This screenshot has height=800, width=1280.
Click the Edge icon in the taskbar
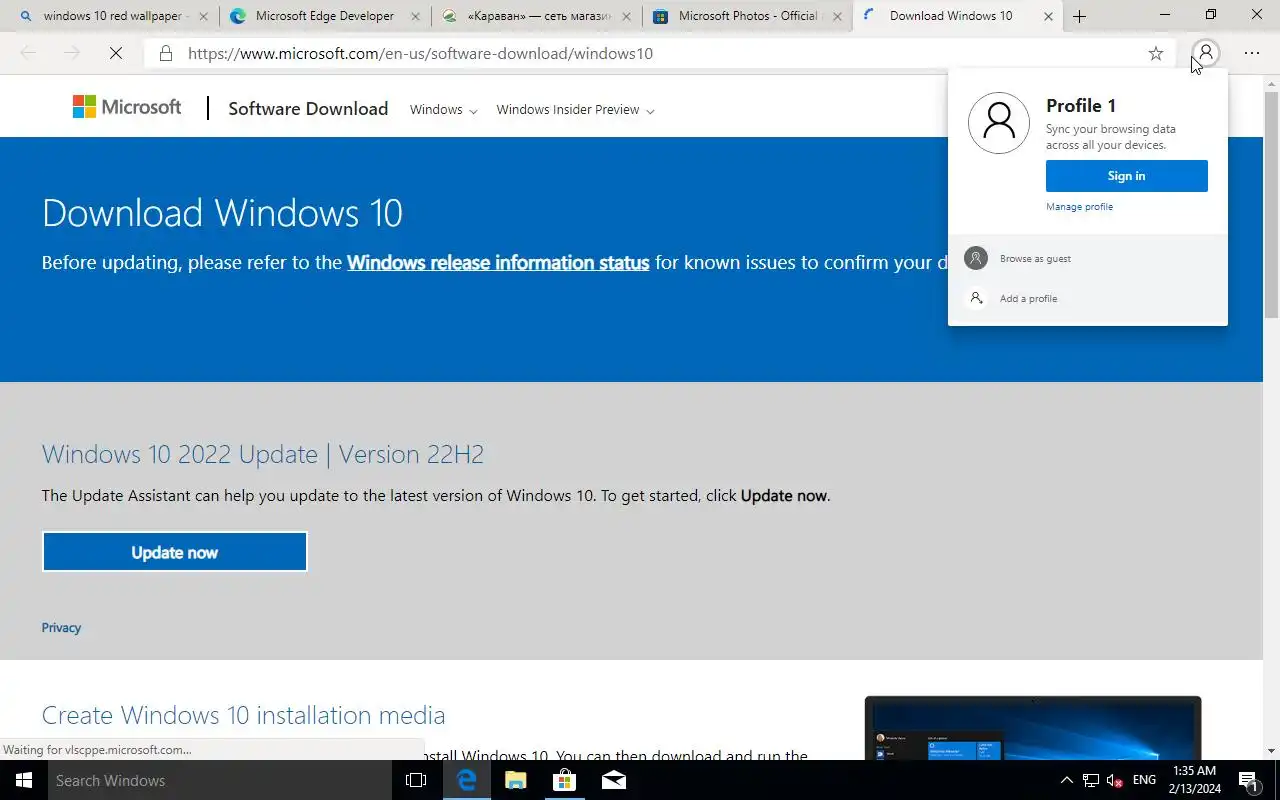click(x=466, y=780)
